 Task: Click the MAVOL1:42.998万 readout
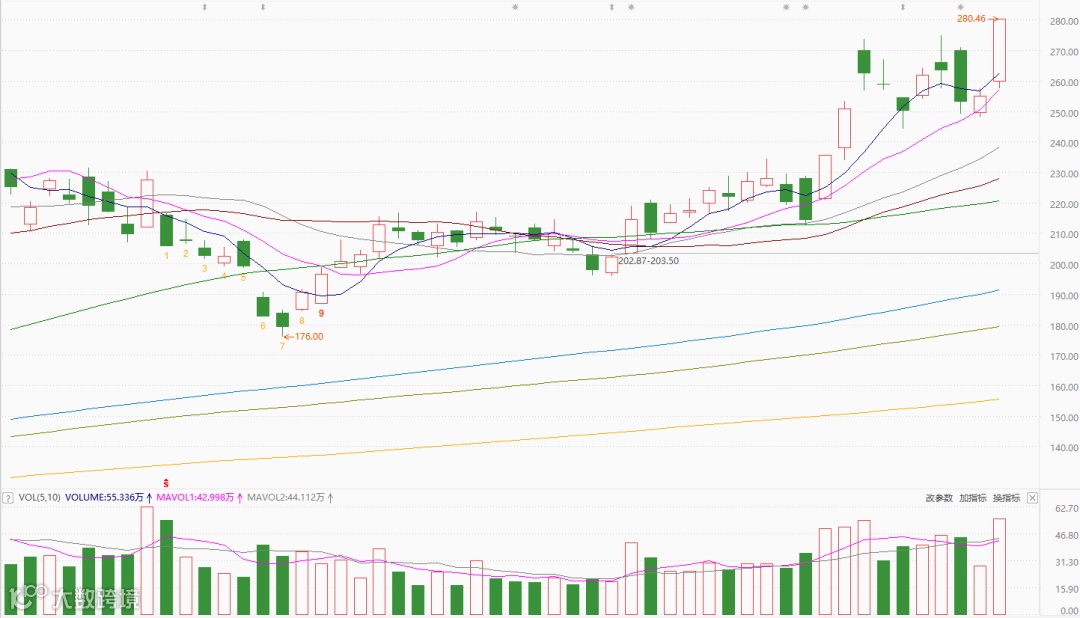click(x=195, y=497)
